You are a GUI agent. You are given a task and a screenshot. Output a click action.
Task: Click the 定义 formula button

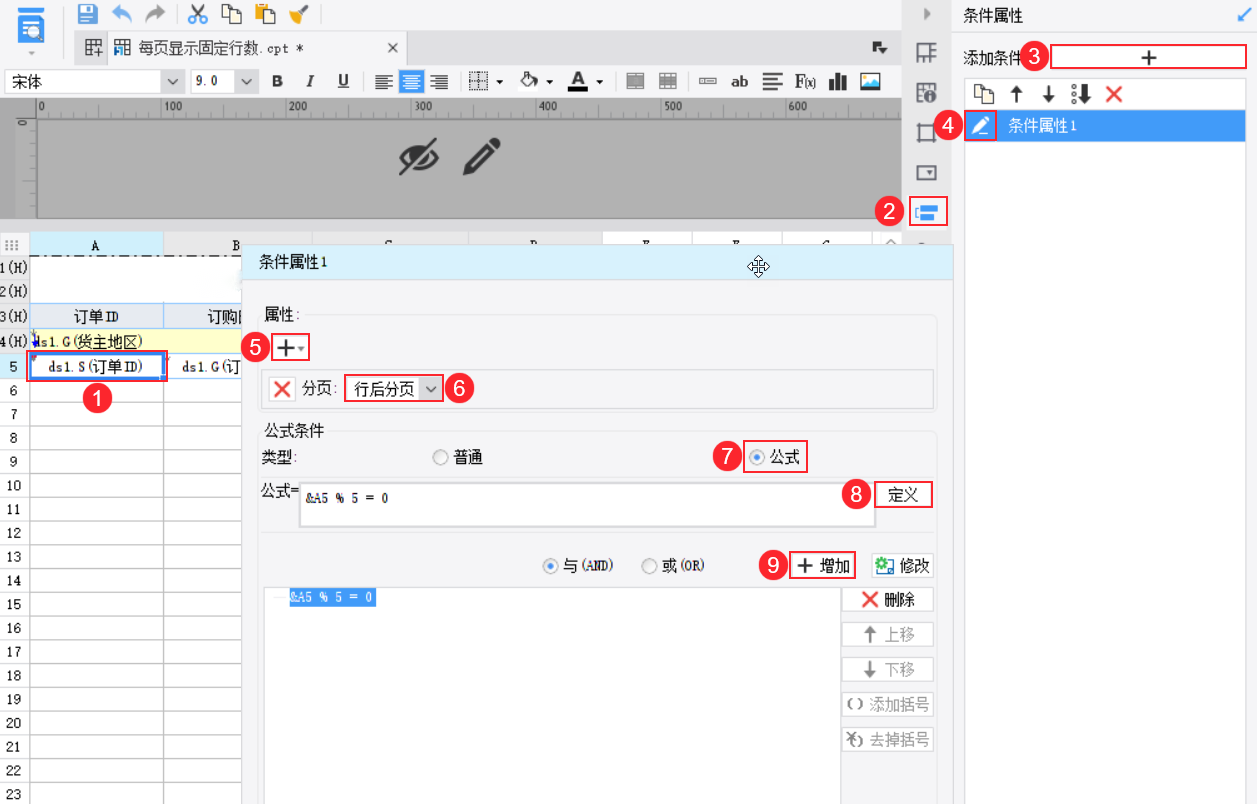point(903,494)
